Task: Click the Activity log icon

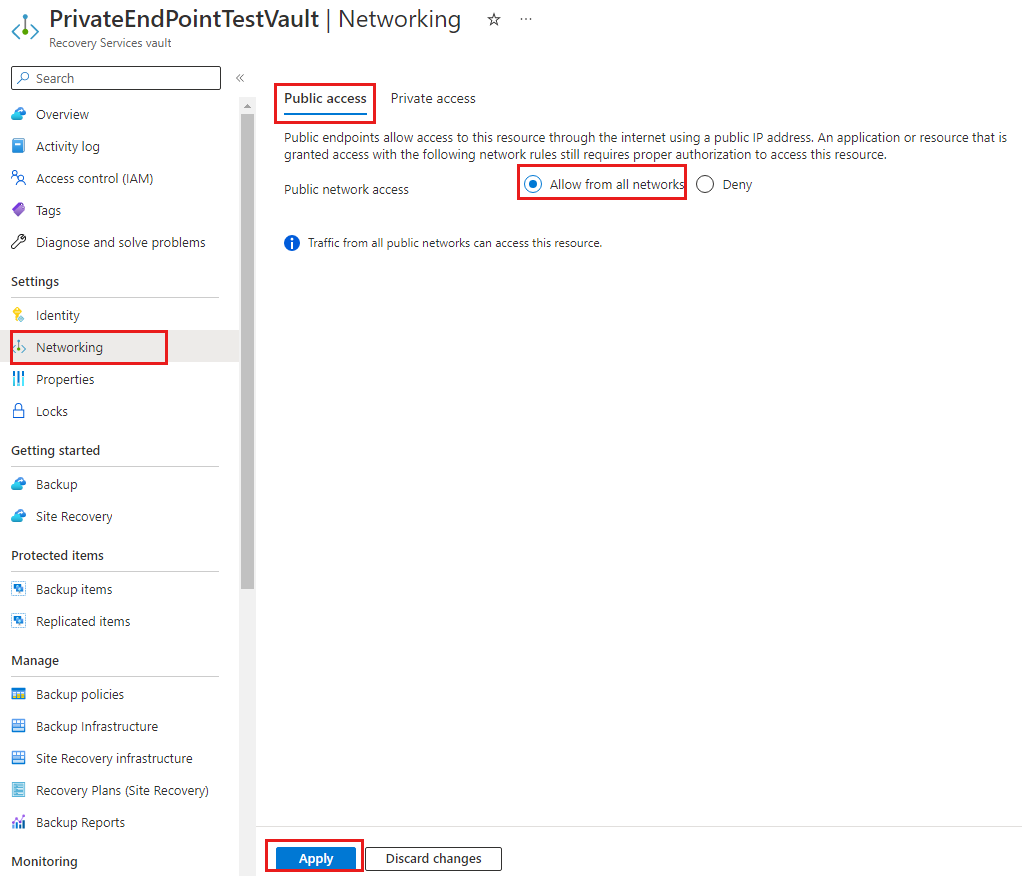Action: 19,146
